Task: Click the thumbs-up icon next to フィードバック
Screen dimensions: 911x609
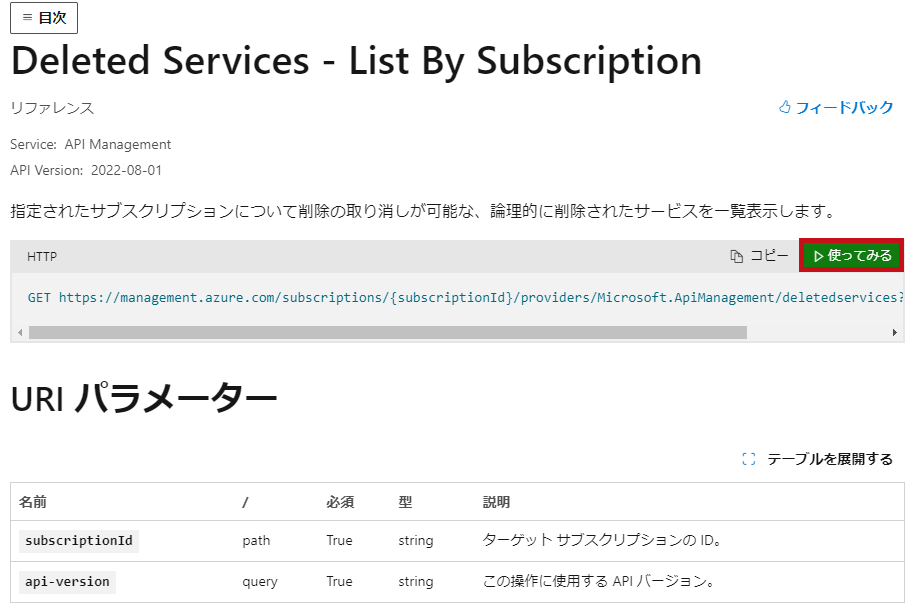Action: click(785, 107)
